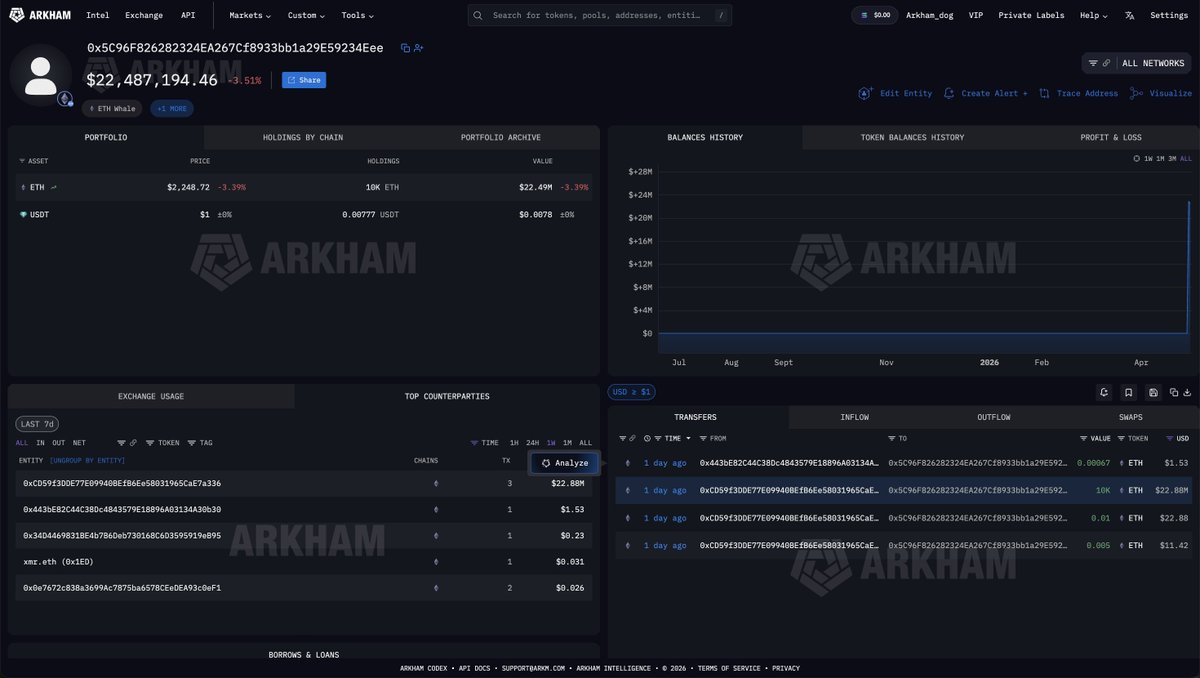1200x678 pixels.
Task: Click the save disk icon above transfers
Action: pyautogui.click(x=1154, y=392)
